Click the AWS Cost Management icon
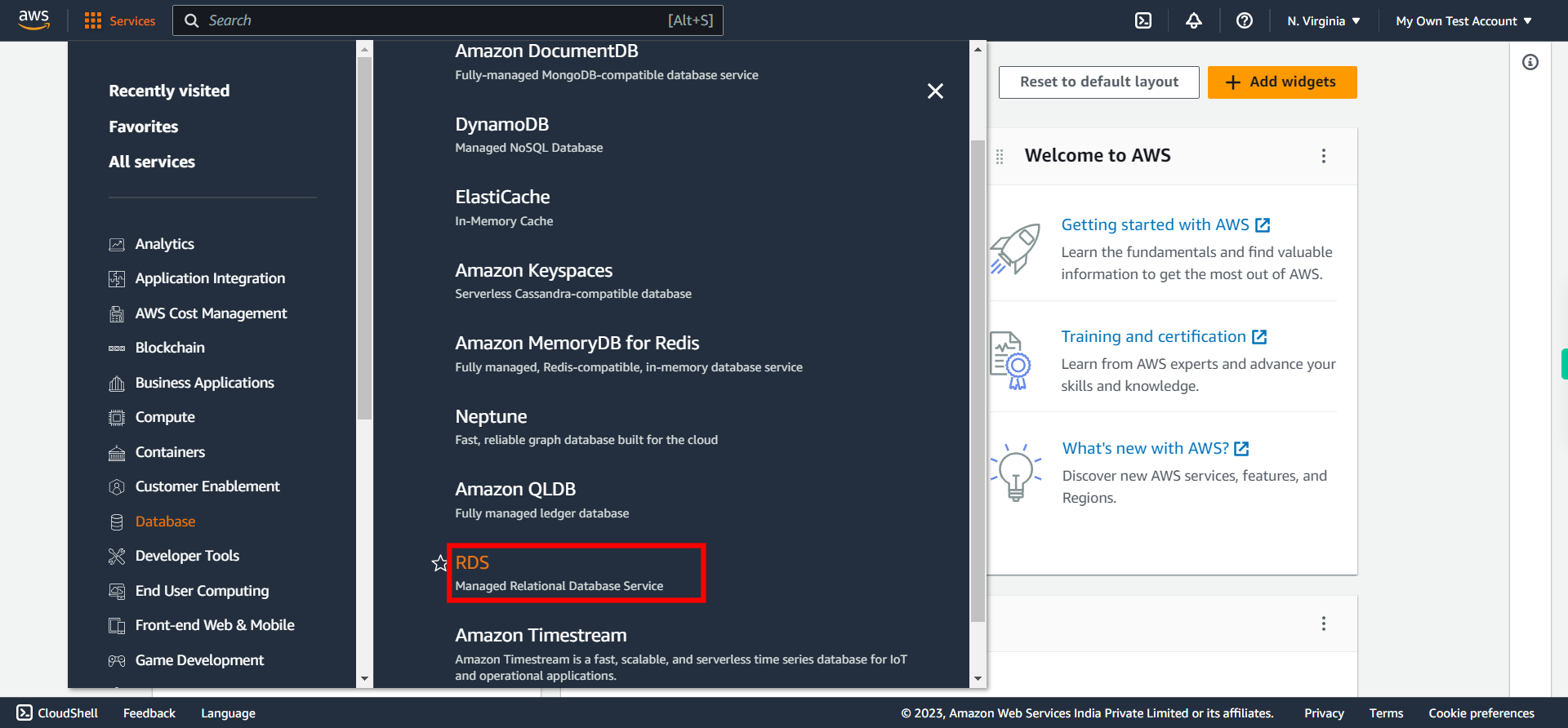The height and width of the screenshot is (728, 1568). (117, 313)
